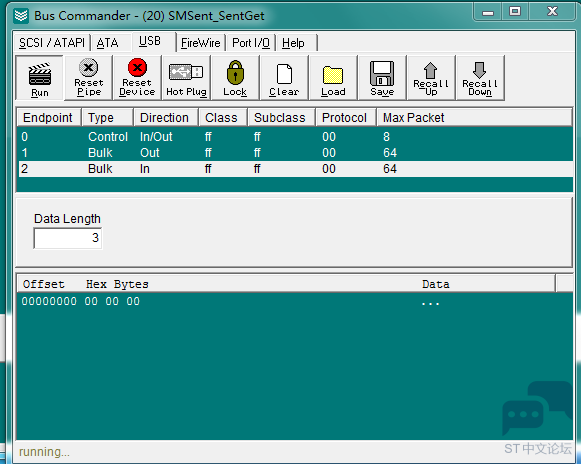Click the Lock padlock icon

235,73
